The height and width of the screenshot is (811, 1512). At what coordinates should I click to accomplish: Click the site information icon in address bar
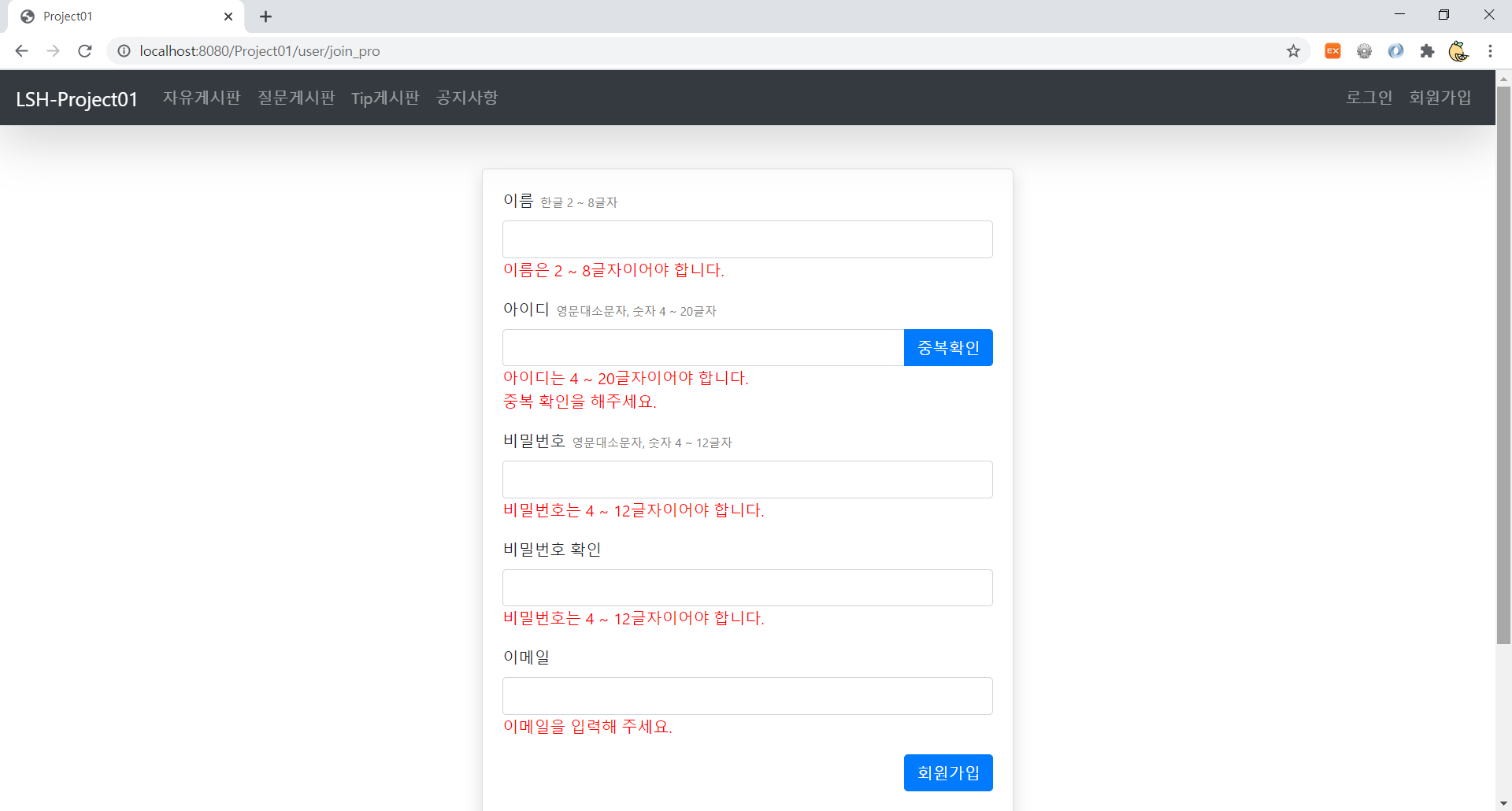pyautogui.click(x=124, y=51)
